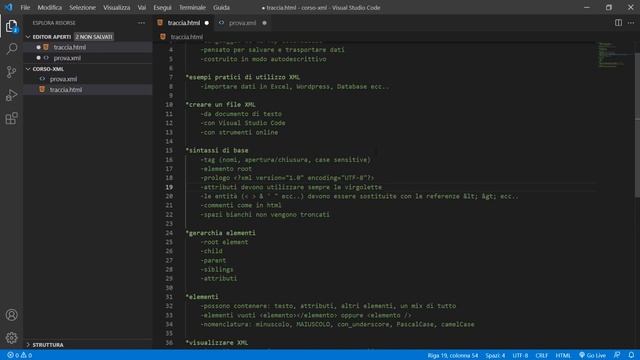The image size is (640, 360).
Task: Select prova.xml in open editors list
Action: [88, 58]
